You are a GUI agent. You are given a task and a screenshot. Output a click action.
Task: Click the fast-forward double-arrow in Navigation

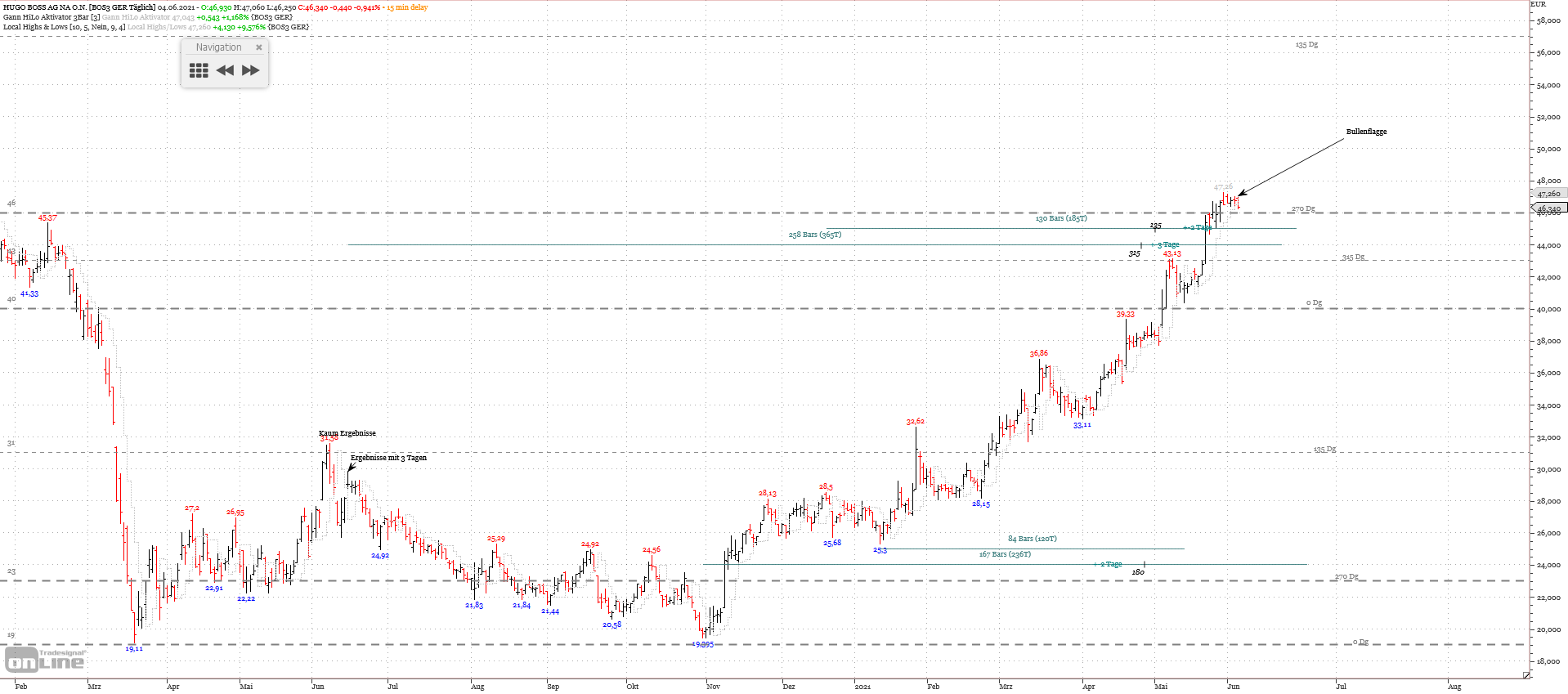click(x=251, y=70)
